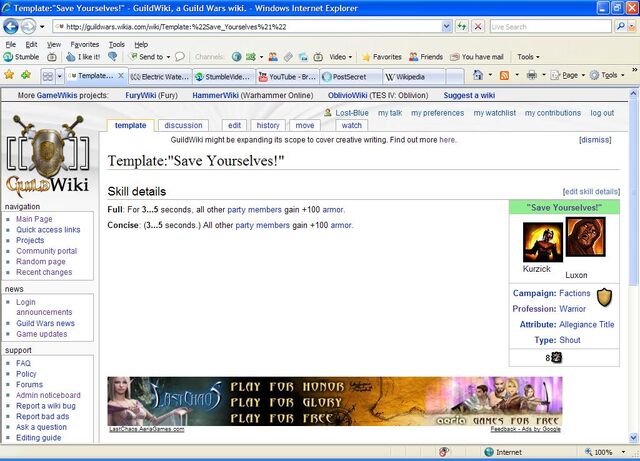The width and height of the screenshot is (640, 461).
Task: Open the history tab
Action: click(268, 125)
